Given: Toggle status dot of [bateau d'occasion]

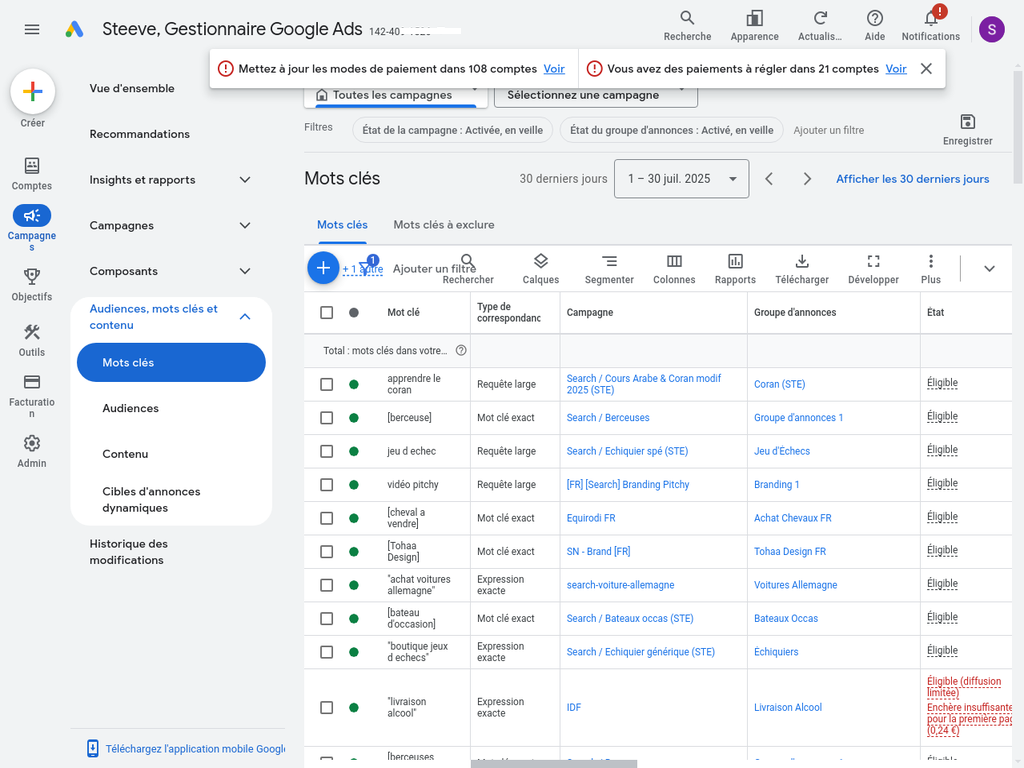Looking at the screenshot, I should coord(354,618).
